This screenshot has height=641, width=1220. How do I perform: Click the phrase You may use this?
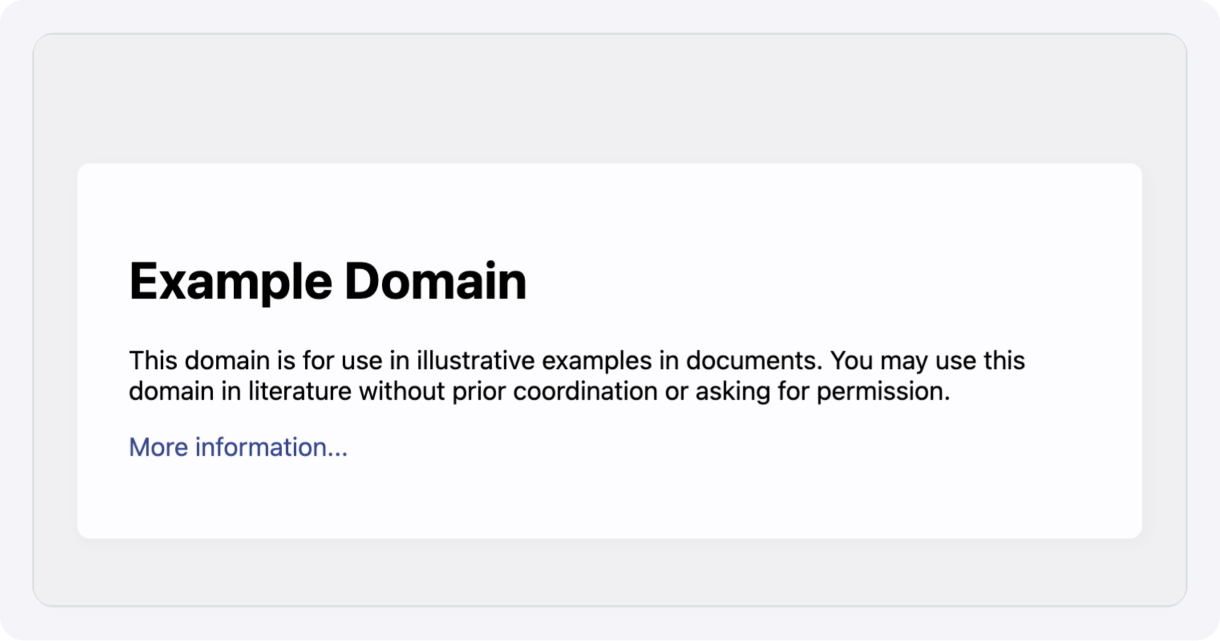tap(928, 360)
